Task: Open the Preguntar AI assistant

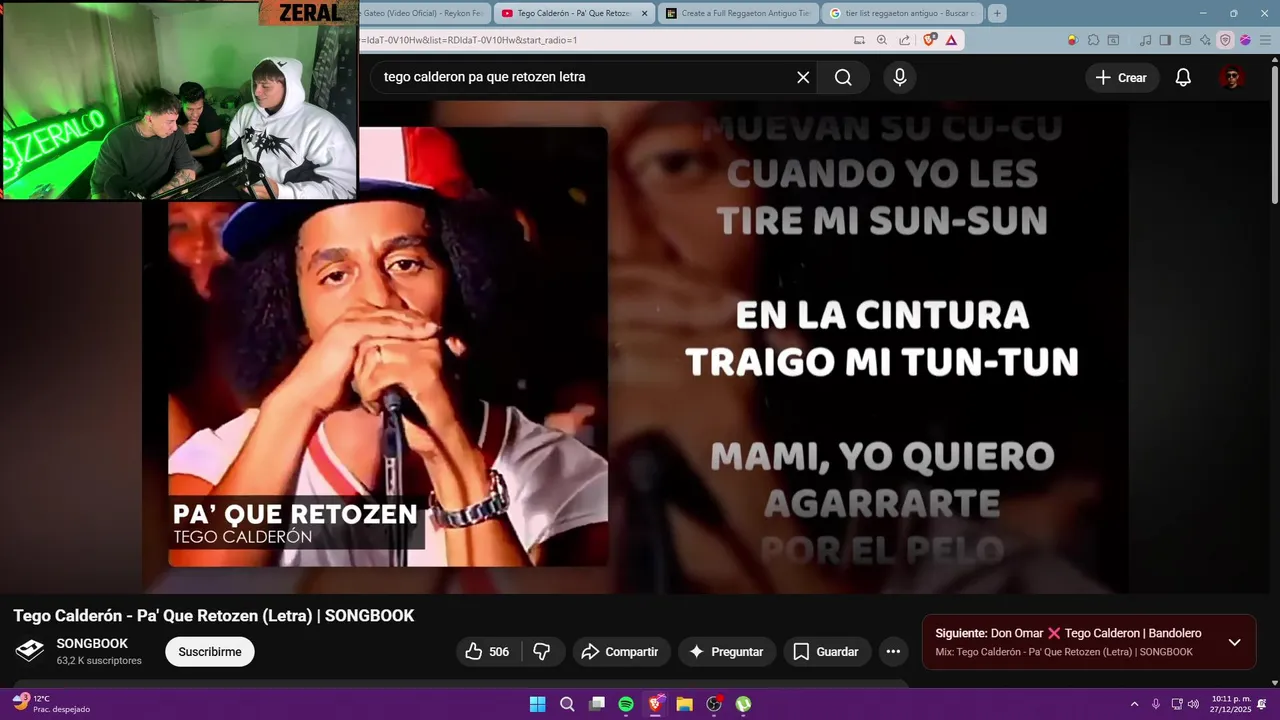Action: pos(727,652)
